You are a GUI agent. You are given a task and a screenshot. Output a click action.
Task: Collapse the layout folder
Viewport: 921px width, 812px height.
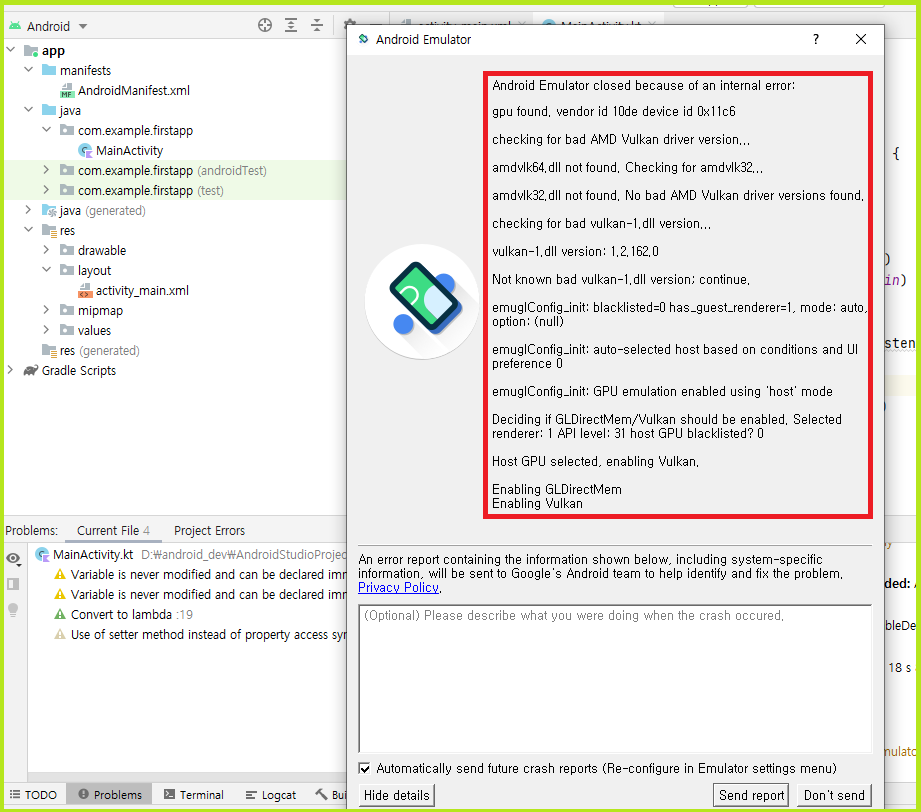pos(46,270)
